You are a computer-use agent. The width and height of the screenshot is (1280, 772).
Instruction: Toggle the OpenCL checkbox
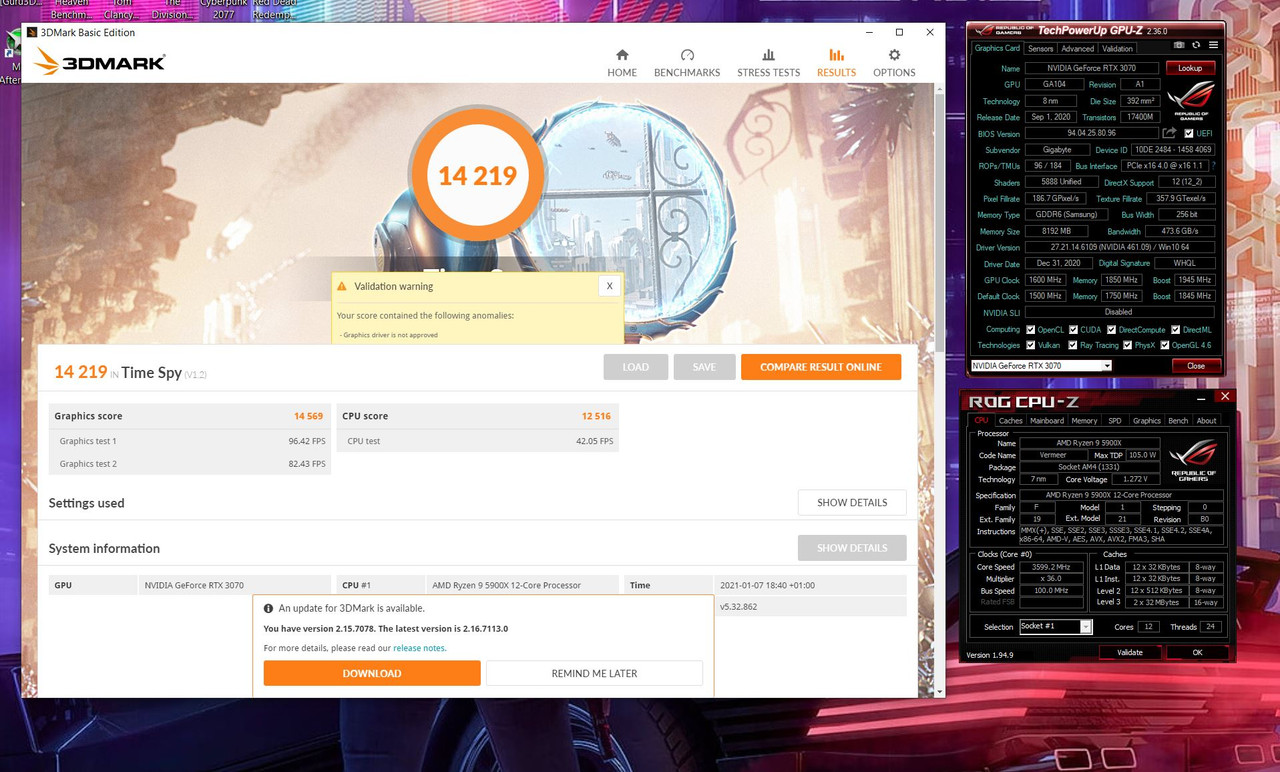pyautogui.click(x=1030, y=329)
